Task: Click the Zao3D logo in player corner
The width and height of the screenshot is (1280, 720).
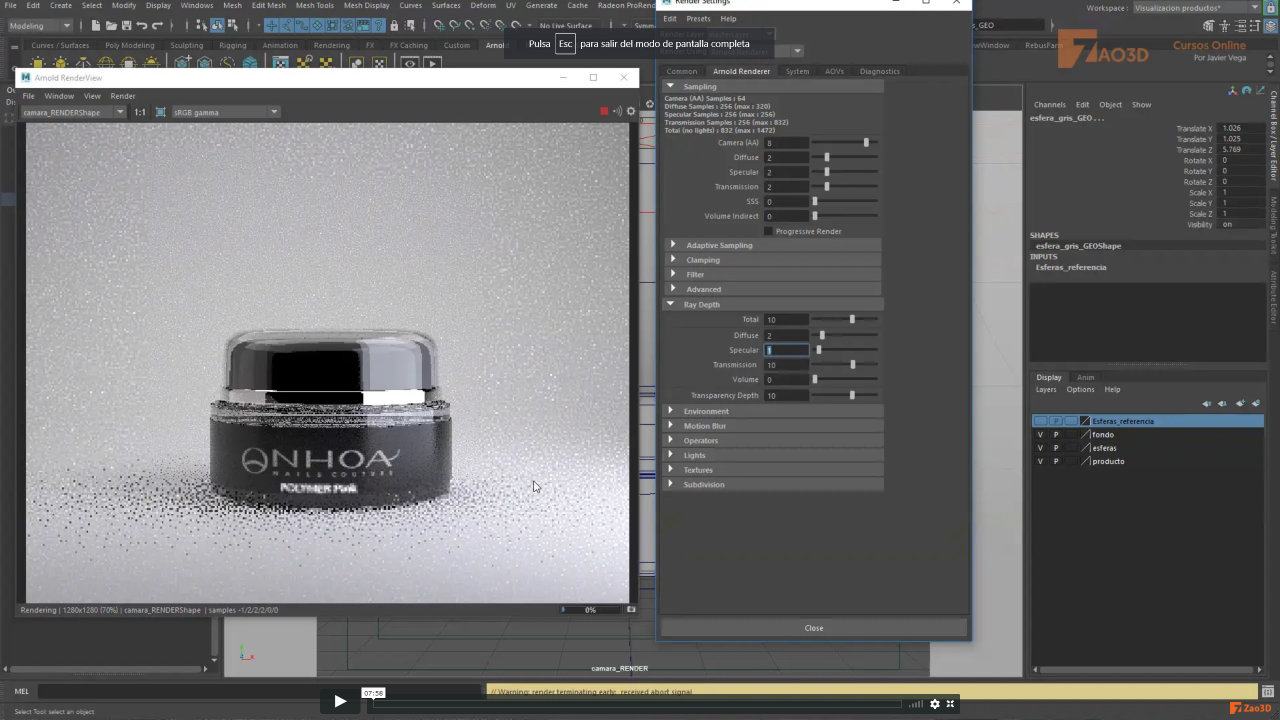Action: pyautogui.click(x=1250, y=708)
